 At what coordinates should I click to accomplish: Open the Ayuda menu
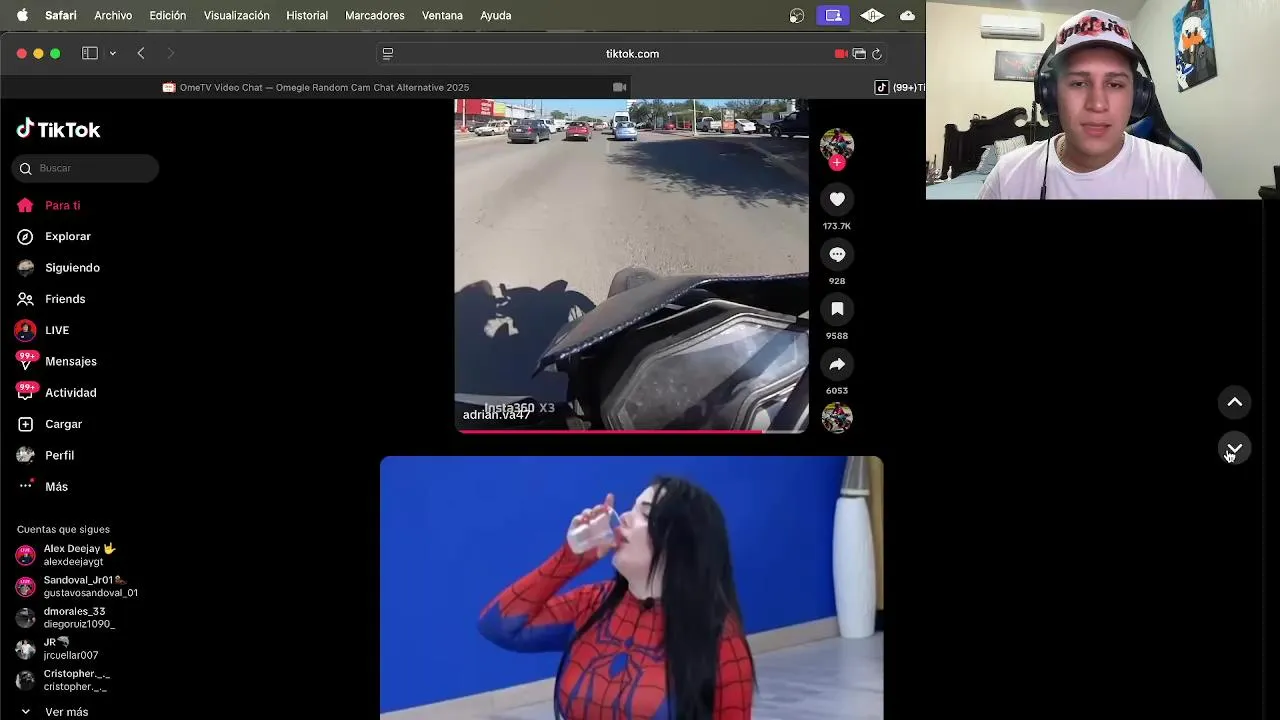coord(496,15)
